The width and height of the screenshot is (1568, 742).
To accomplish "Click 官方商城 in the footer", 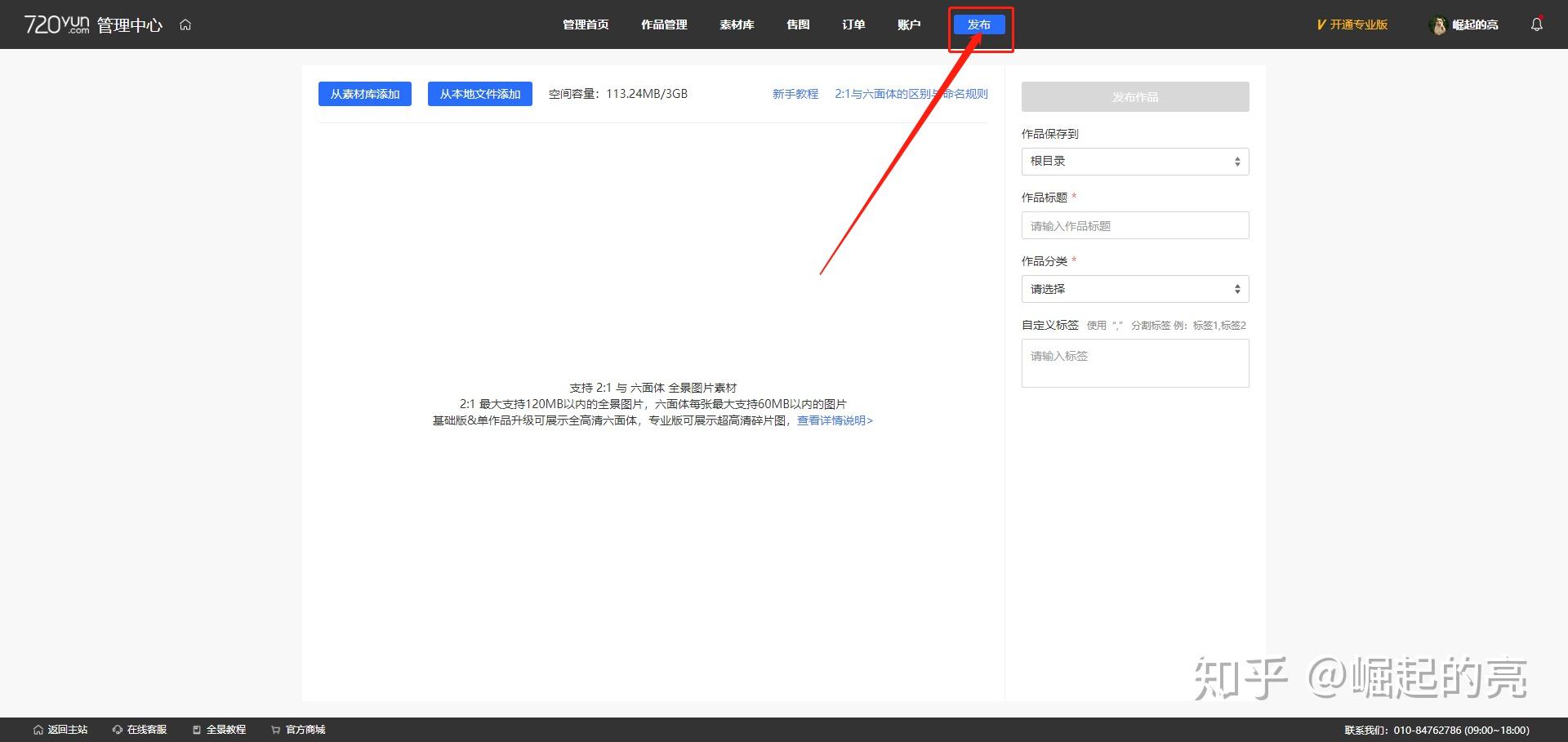I will coord(298,730).
